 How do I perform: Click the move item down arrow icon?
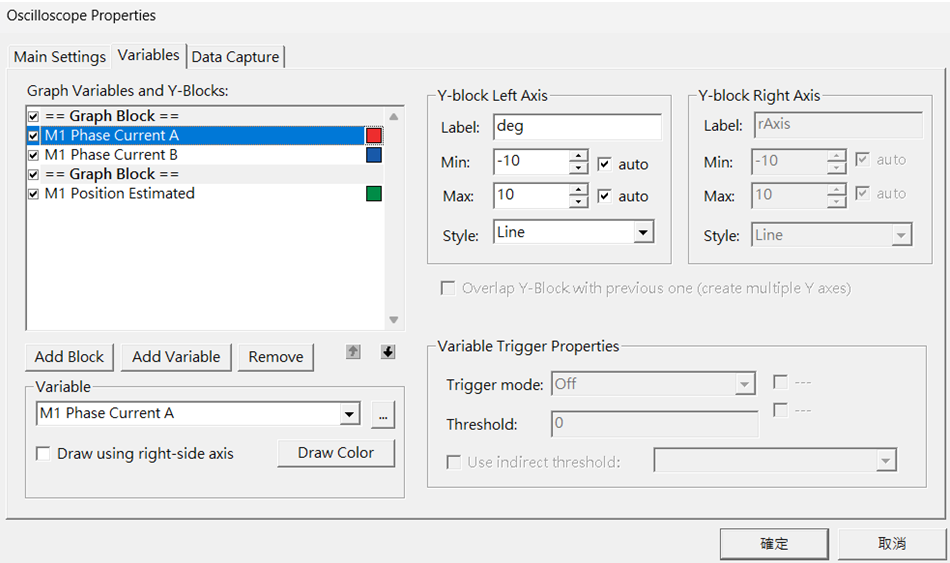pyautogui.click(x=388, y=352)
